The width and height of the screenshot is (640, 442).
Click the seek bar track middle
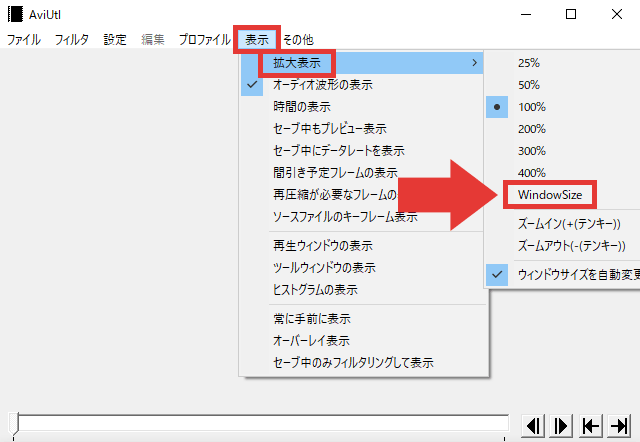click(263, 423)
